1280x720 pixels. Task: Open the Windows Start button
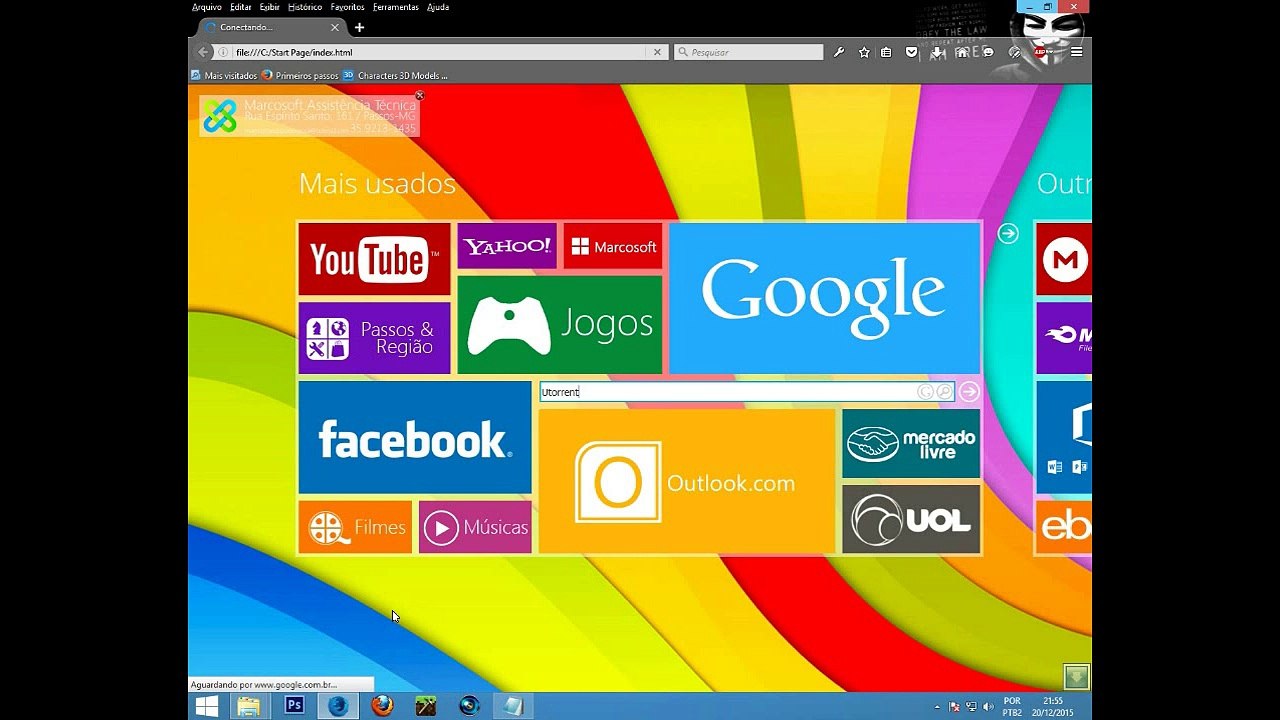[x=207, y=706]
